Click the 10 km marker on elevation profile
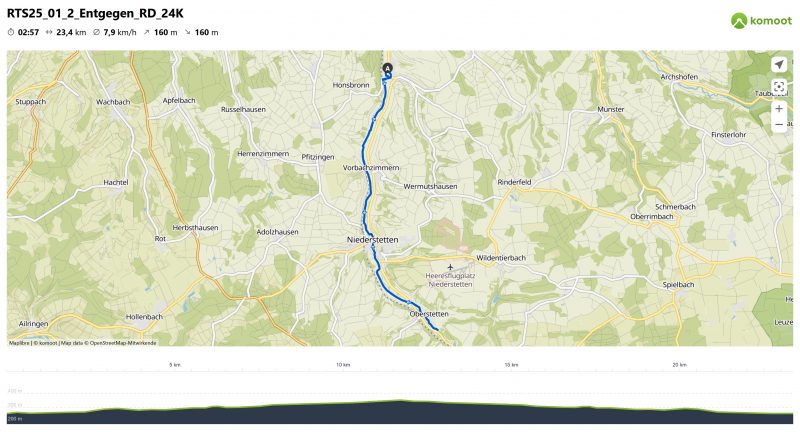 coord(343,365)
